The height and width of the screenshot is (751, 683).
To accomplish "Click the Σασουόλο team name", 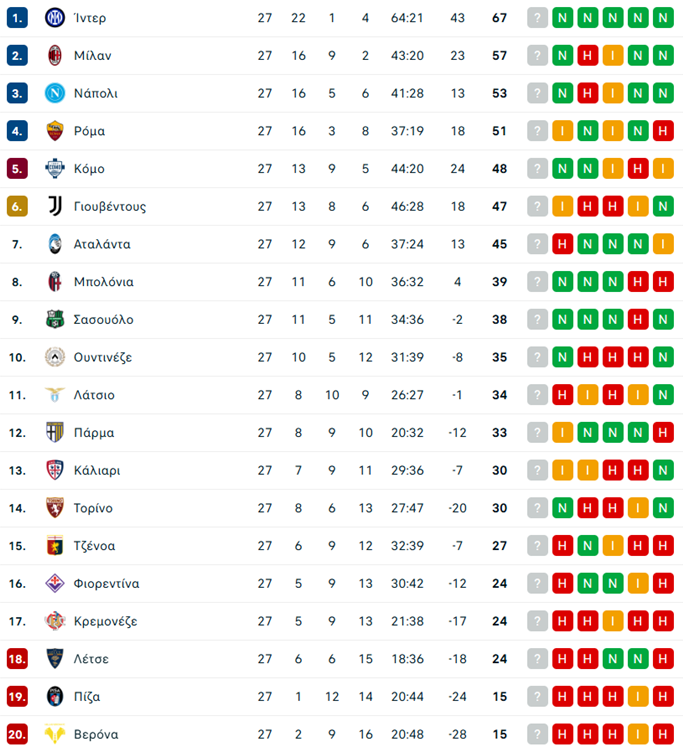I will pyautogui.click(x=103, y=320).
